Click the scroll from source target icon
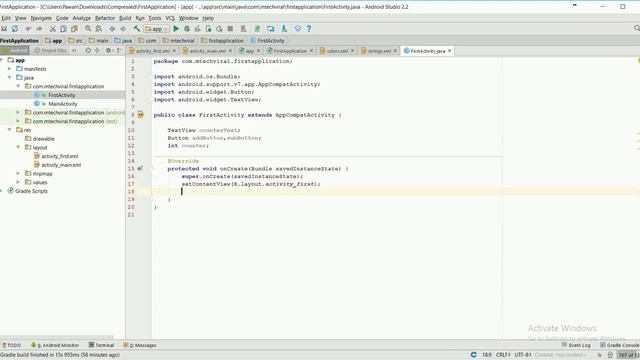Viewport: 640px width, 360px height. [x=88, y=51]
